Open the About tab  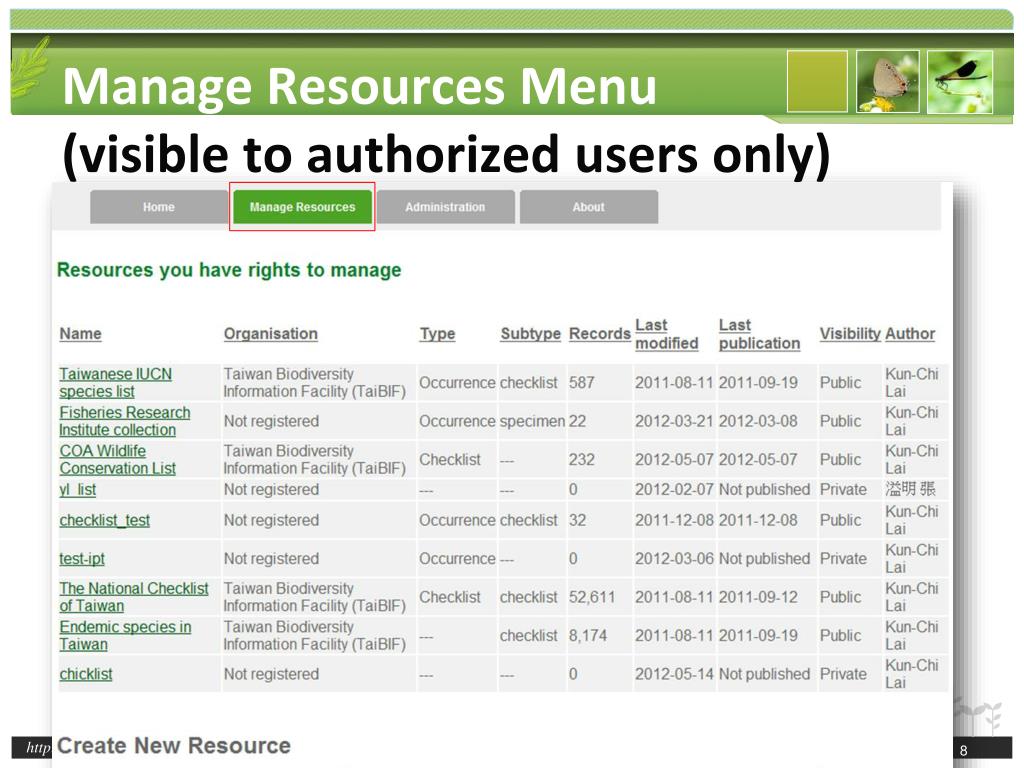(x=588, y=207)
